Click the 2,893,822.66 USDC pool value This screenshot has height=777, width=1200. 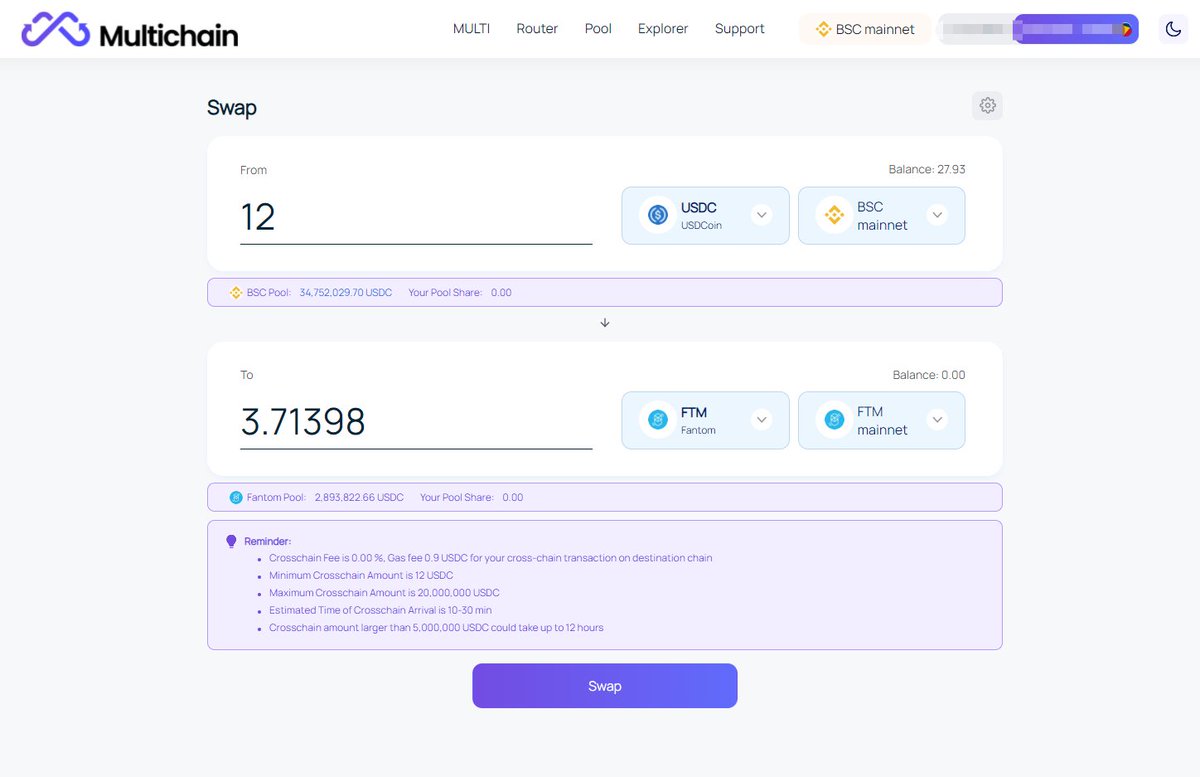click(x=359, y=497)
